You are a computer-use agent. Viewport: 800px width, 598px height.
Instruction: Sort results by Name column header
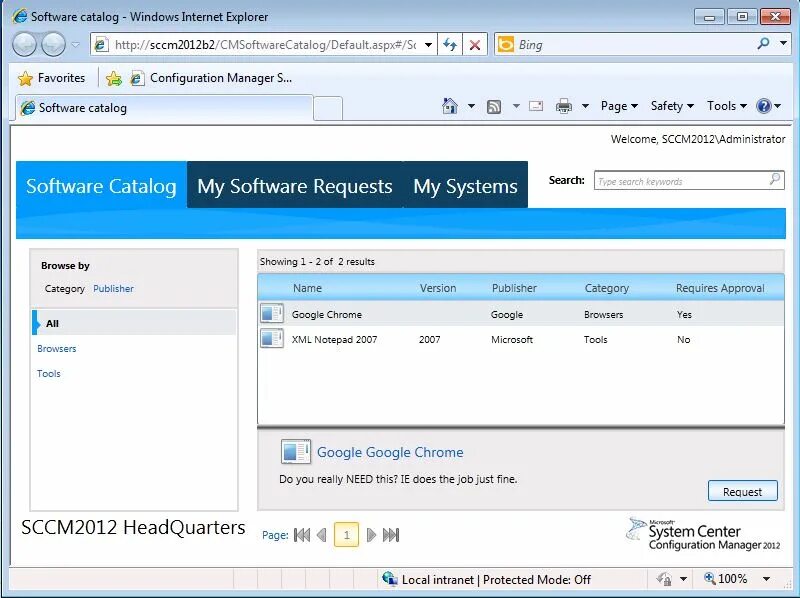(x=307, y=288)
